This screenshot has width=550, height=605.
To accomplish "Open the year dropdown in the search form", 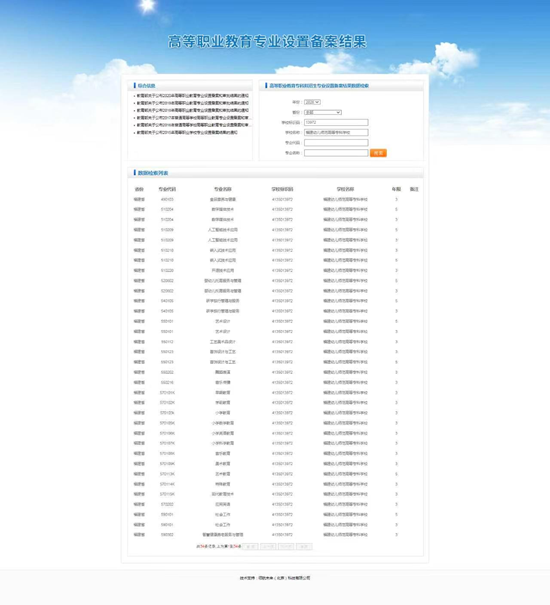I will [x=312, y=102].
